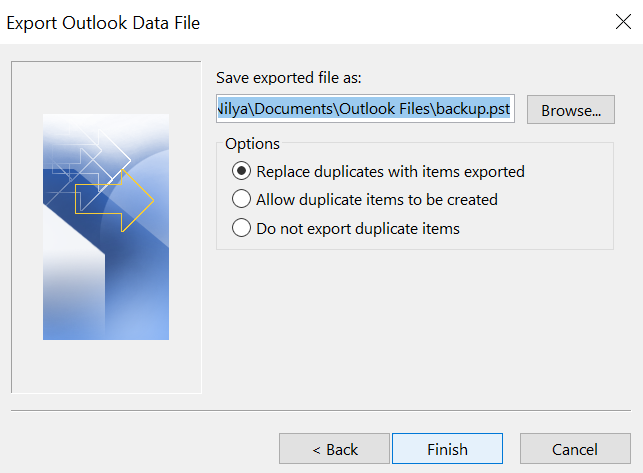
Task: Click the blue wizard illustration image
Action: (x=106, y=227)
